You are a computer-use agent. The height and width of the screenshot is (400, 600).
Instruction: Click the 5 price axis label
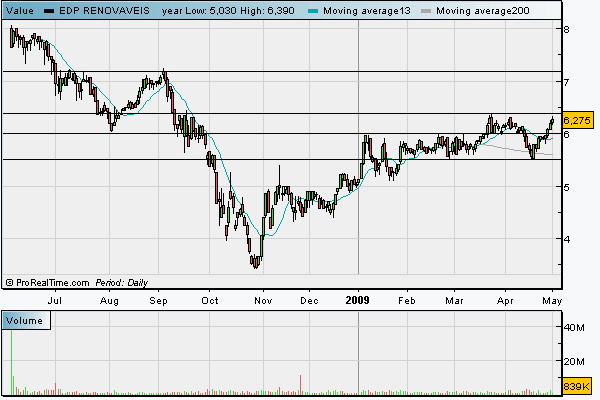pos(566,187)
